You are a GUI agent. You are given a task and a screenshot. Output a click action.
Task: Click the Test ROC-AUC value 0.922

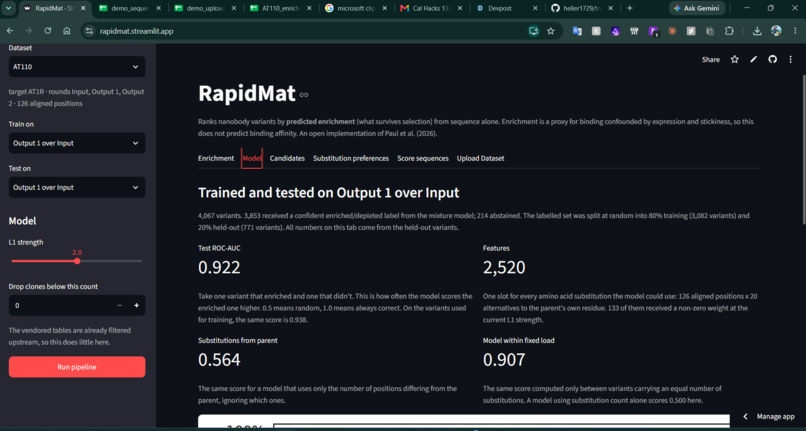tap(219, 267)
